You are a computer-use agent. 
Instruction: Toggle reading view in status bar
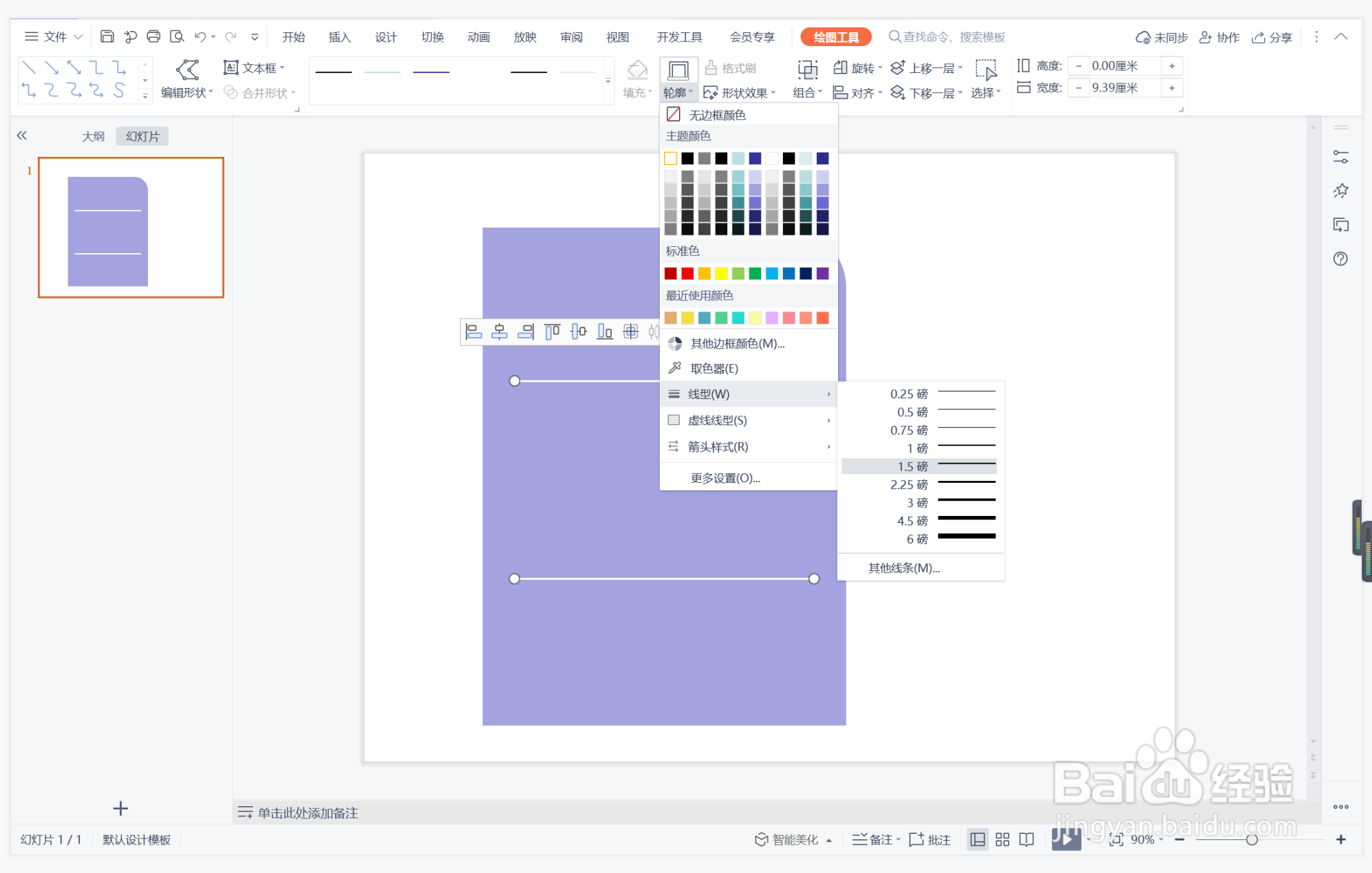click(1026, 839)
